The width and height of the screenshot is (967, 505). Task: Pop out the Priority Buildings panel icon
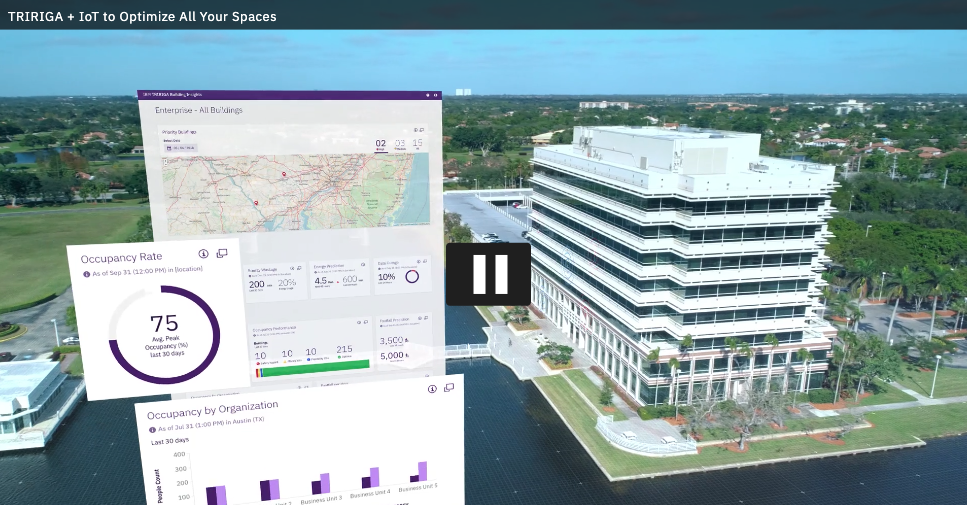tap(422, 130)
